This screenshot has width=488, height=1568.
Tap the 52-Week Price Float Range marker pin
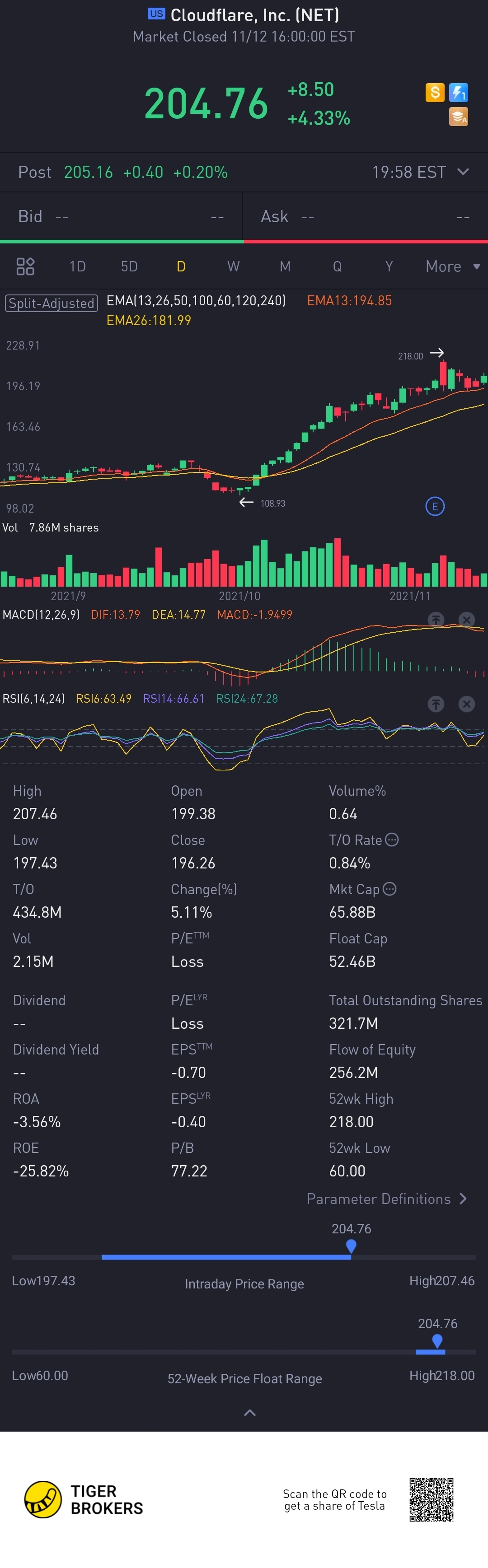437,1341
